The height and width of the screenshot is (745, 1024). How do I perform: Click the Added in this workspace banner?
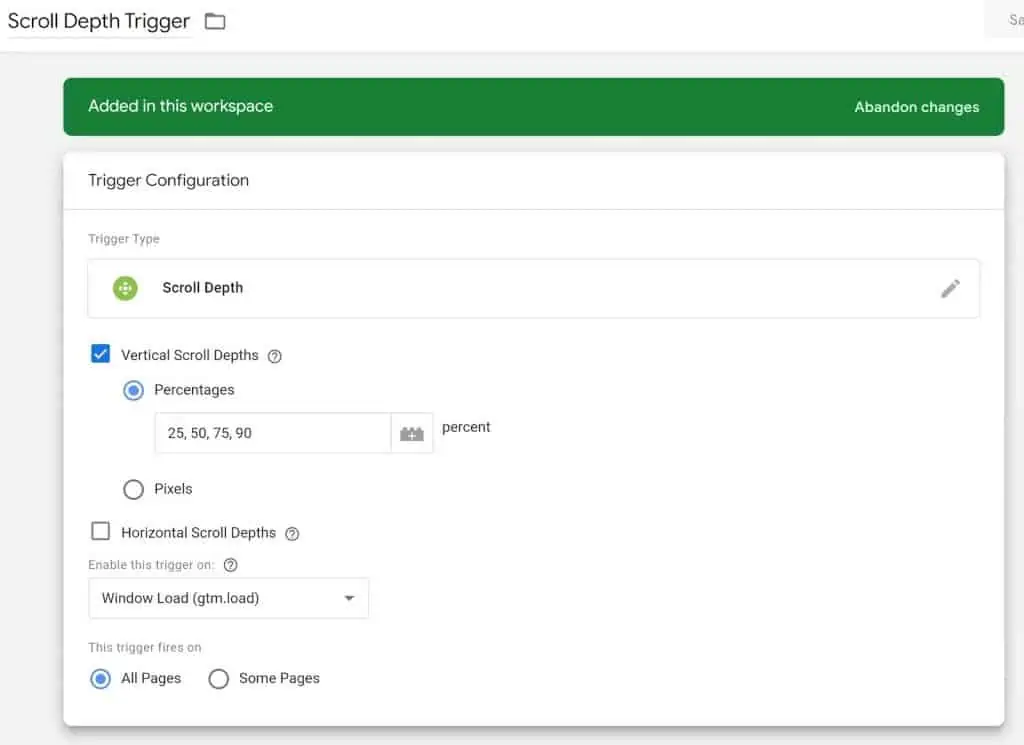point(180,105)
